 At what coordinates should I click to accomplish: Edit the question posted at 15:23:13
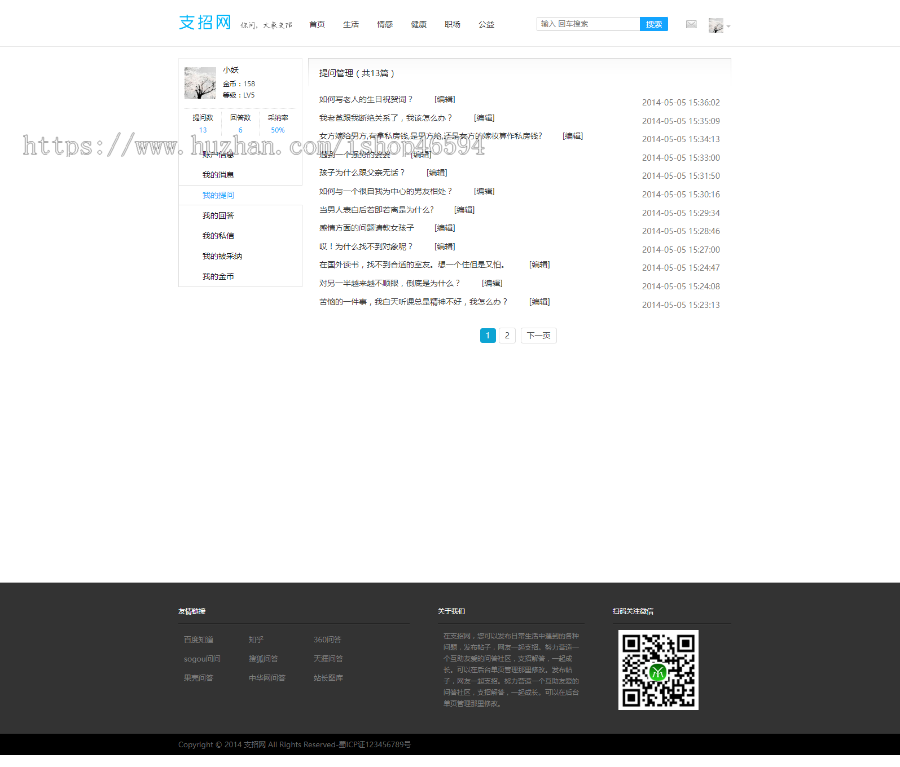540,302
